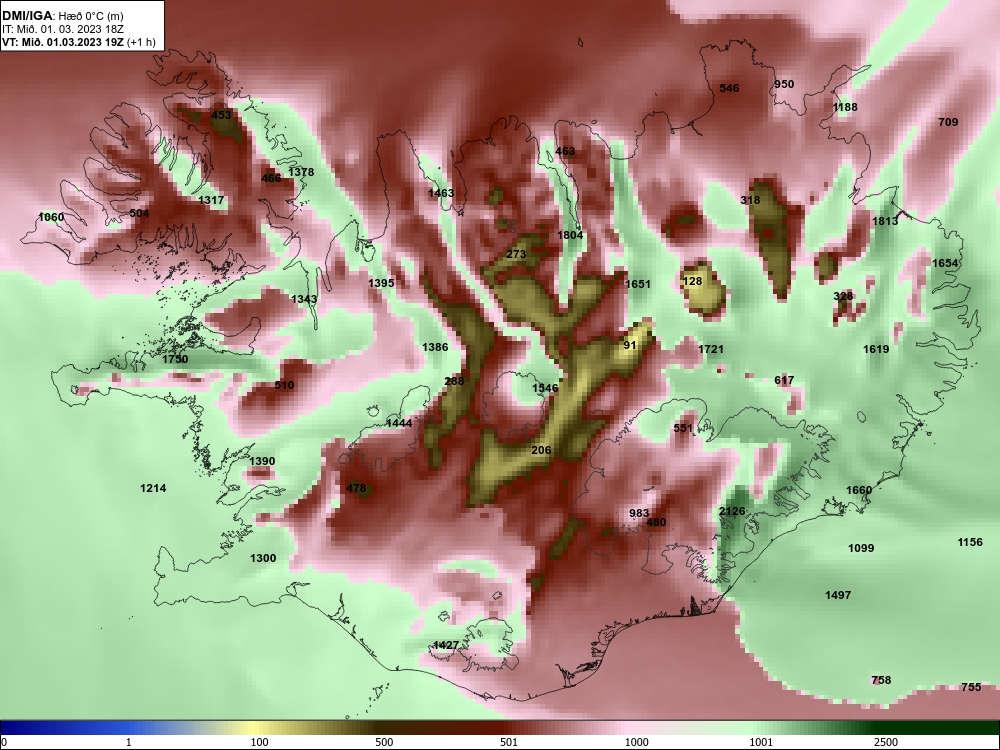
Task: Click the 1444 value label
Action: pos(399,423)
